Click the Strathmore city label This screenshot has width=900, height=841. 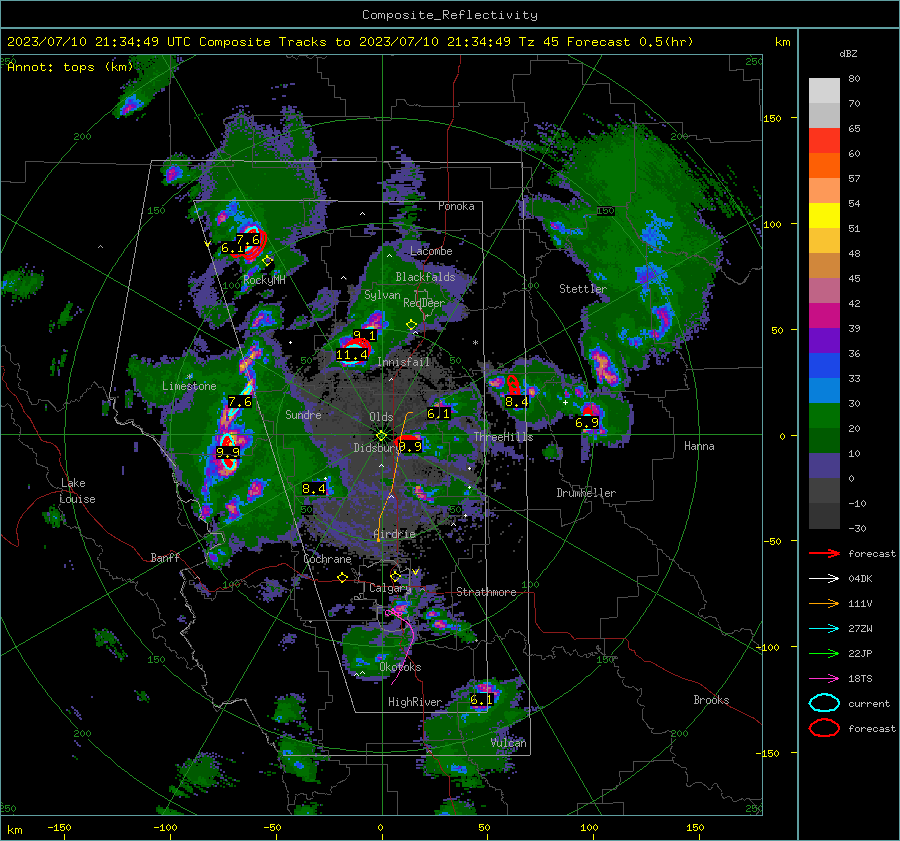tap(486, 592)
